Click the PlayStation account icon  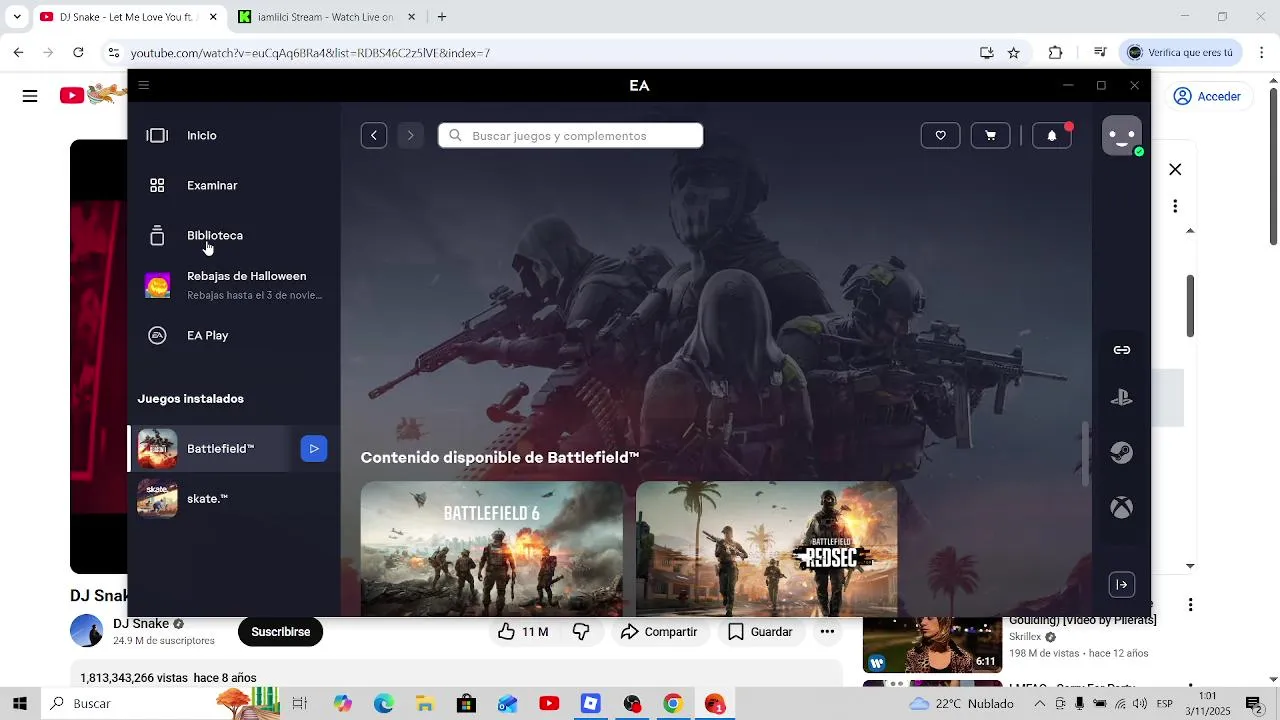tap(1122, 398)
